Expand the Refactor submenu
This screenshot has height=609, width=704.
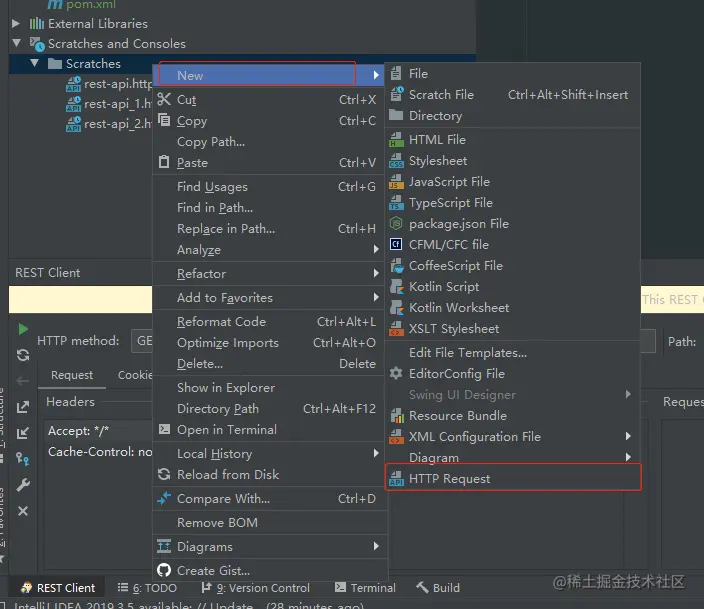coord(376,273)
